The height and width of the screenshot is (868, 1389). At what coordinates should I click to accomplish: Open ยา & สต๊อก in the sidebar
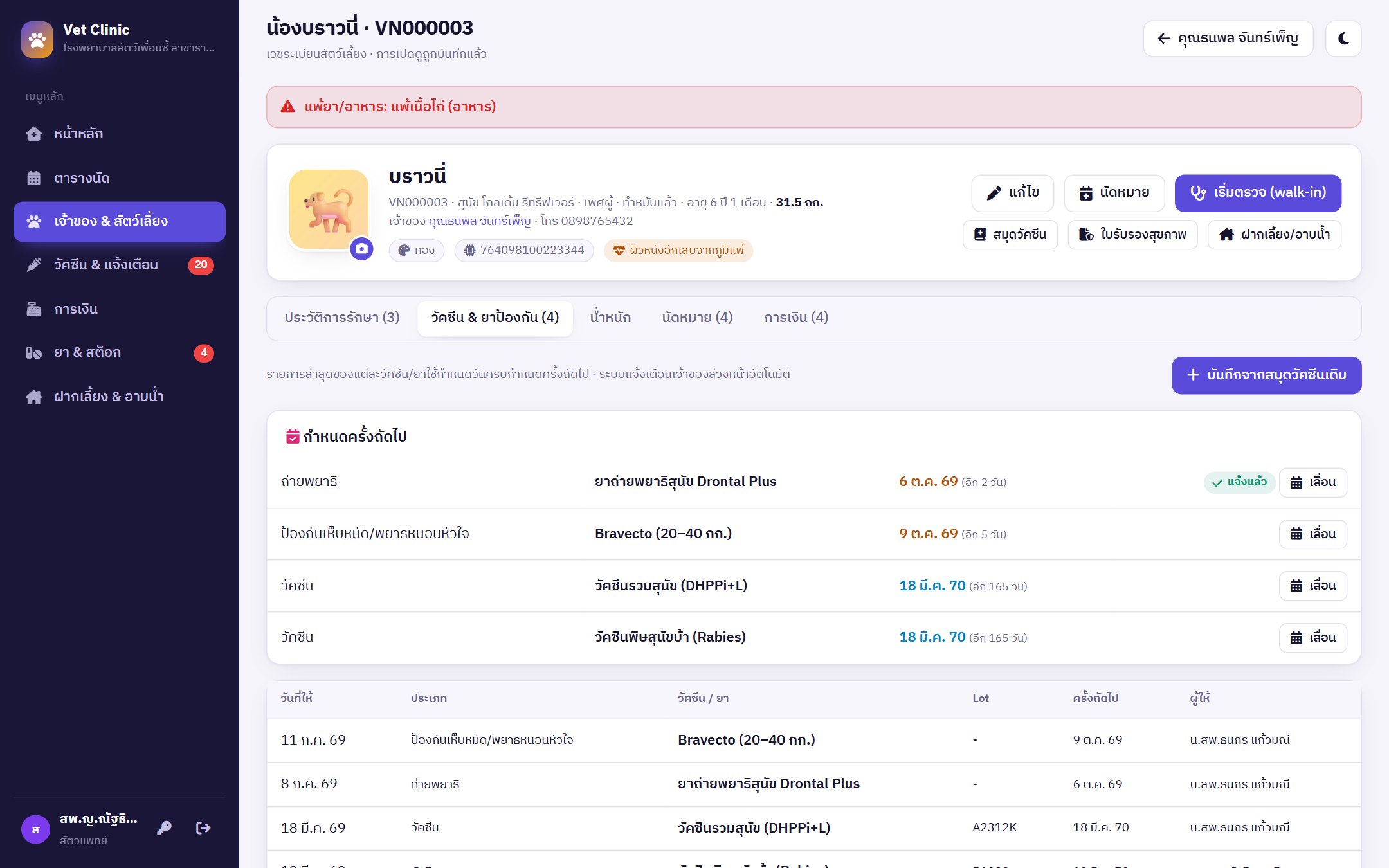(x=120, y=352)
